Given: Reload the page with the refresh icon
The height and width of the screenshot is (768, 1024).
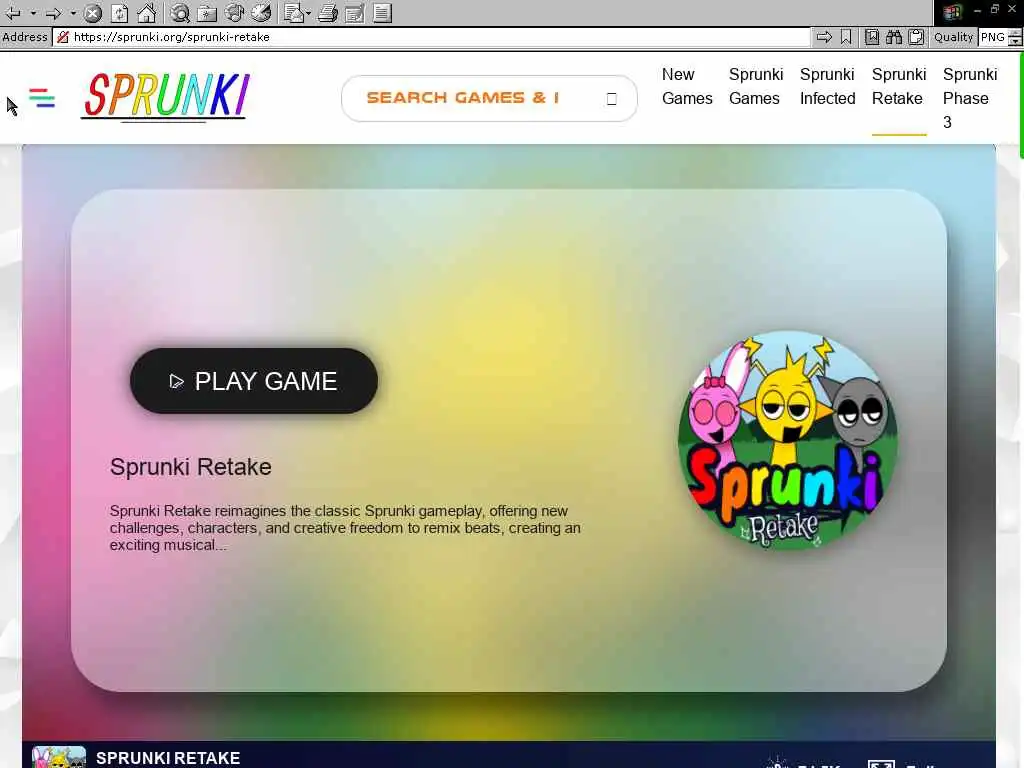Looking at the screenshot, I should coord(120,12).
